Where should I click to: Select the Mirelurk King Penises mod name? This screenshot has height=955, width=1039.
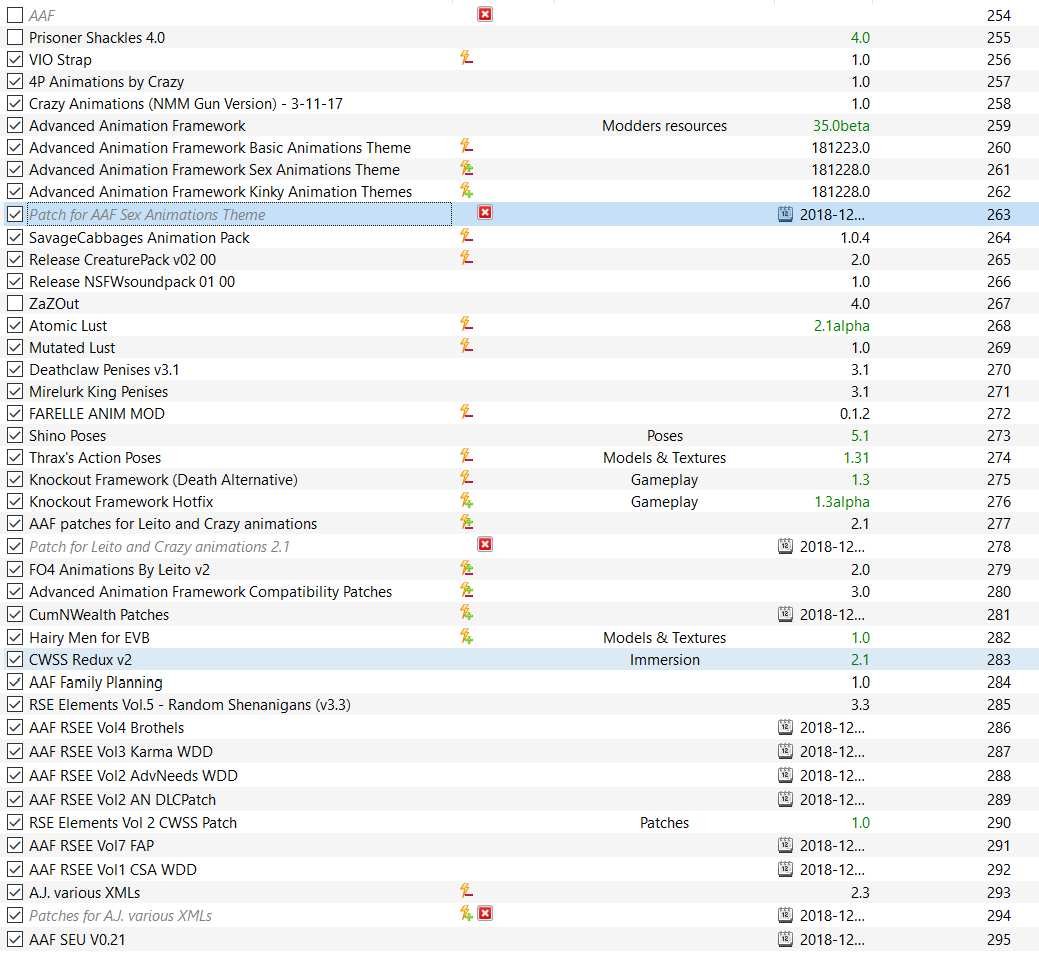(98, 392)
